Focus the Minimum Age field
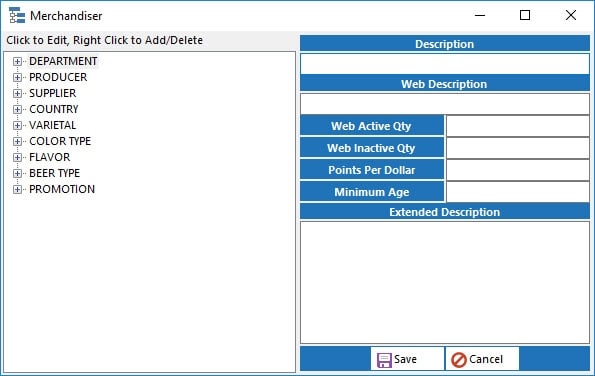This screenshot has height=376, width=595. (518, 192)
